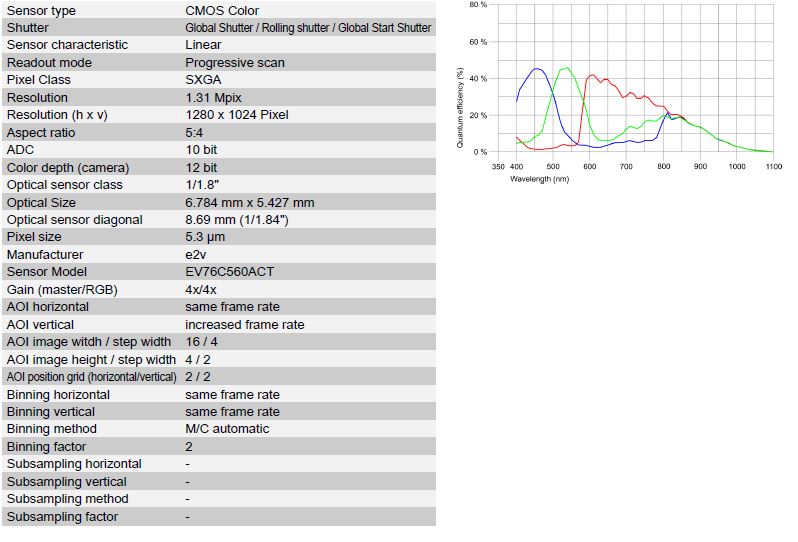Viewport: 798px width, 542px height.
Task: Click the 'Subsampling vertical' row label
Action: tap(67, 482)
